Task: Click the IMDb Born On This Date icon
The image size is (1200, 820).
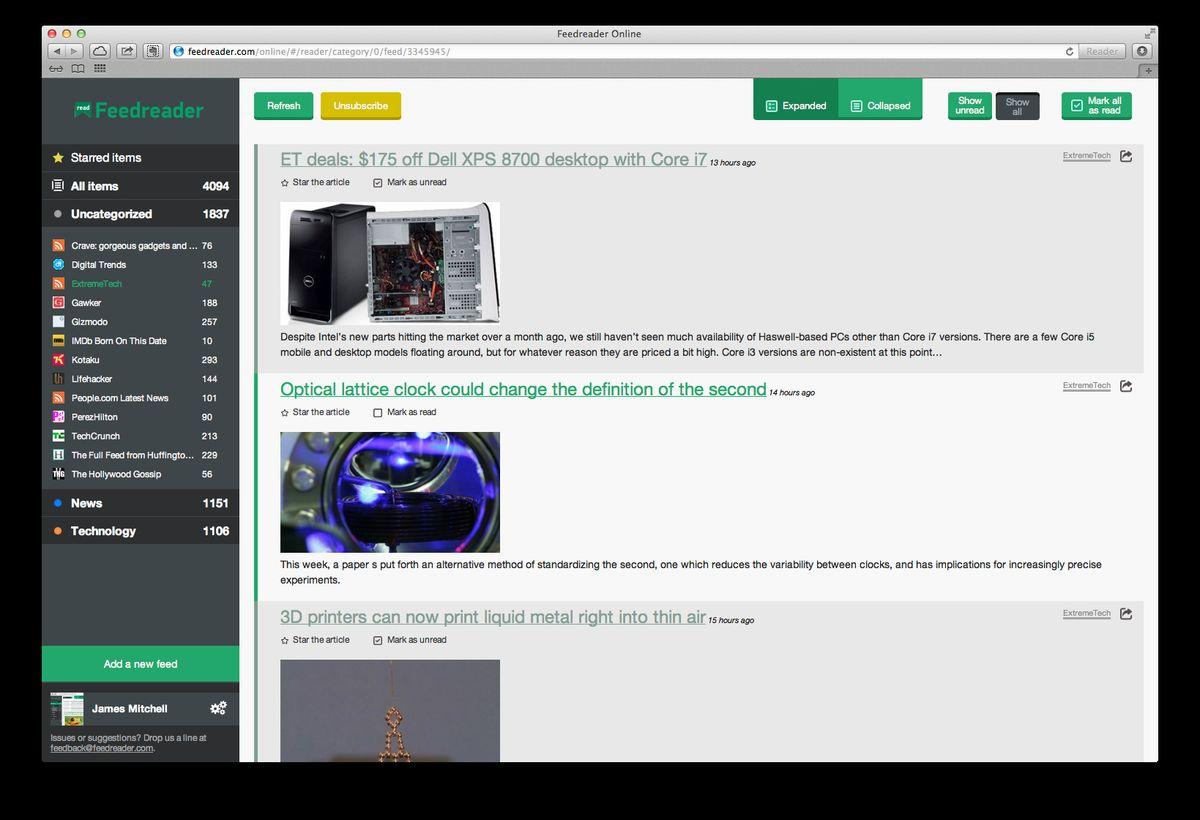Action: 59,341
